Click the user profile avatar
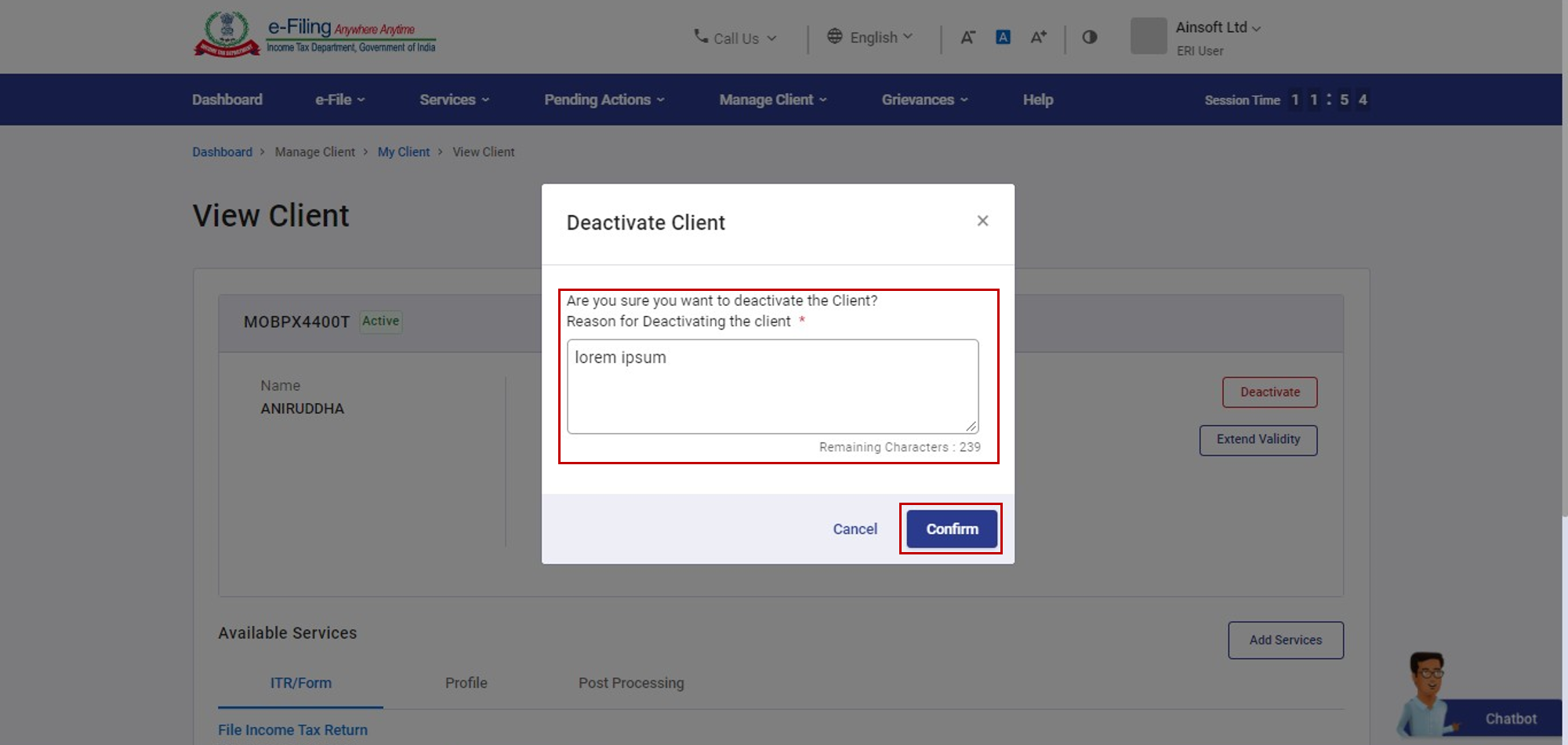This screenshot has width=1568, height=745. click(1149, 37)
